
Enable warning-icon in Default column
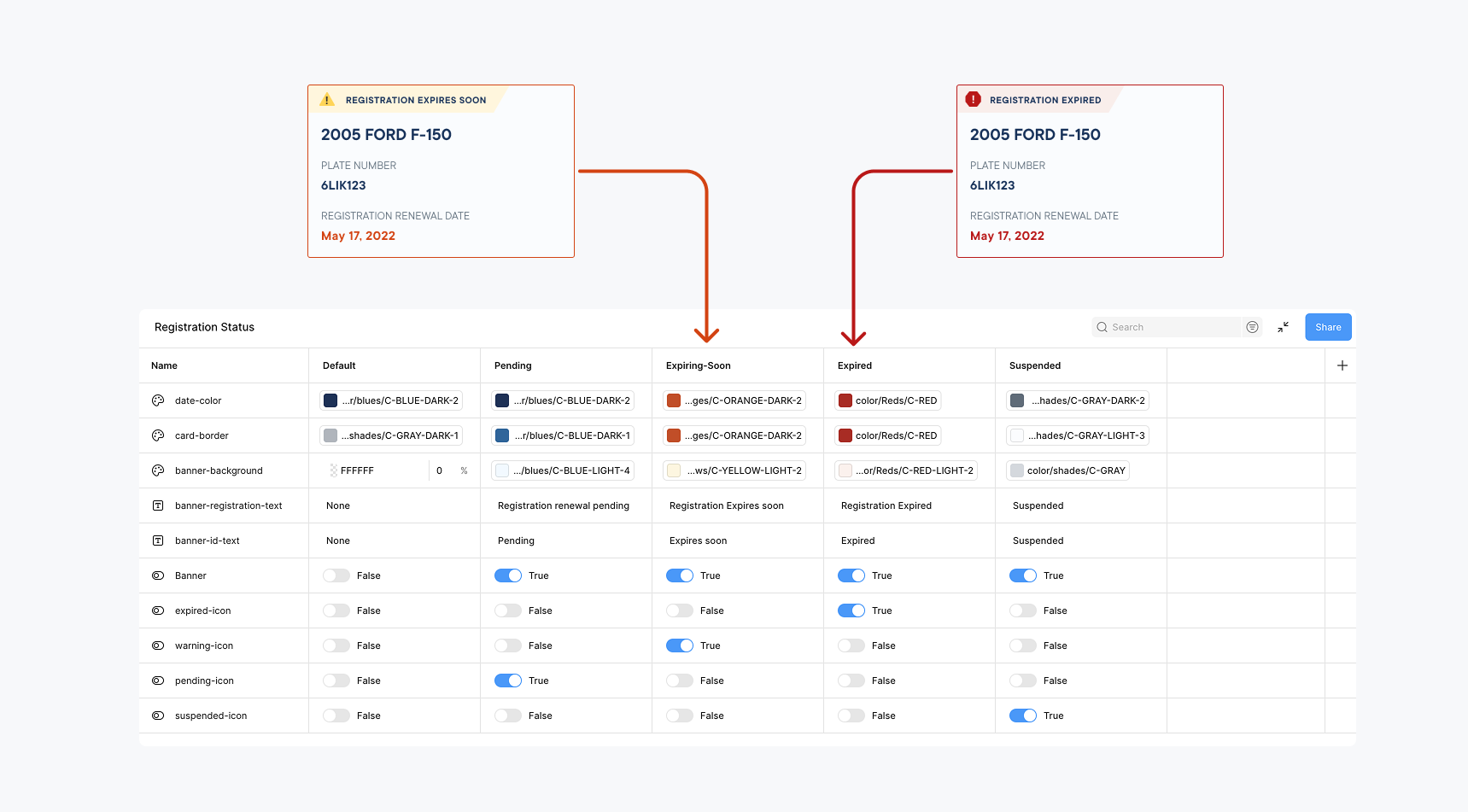click(336, 646)
